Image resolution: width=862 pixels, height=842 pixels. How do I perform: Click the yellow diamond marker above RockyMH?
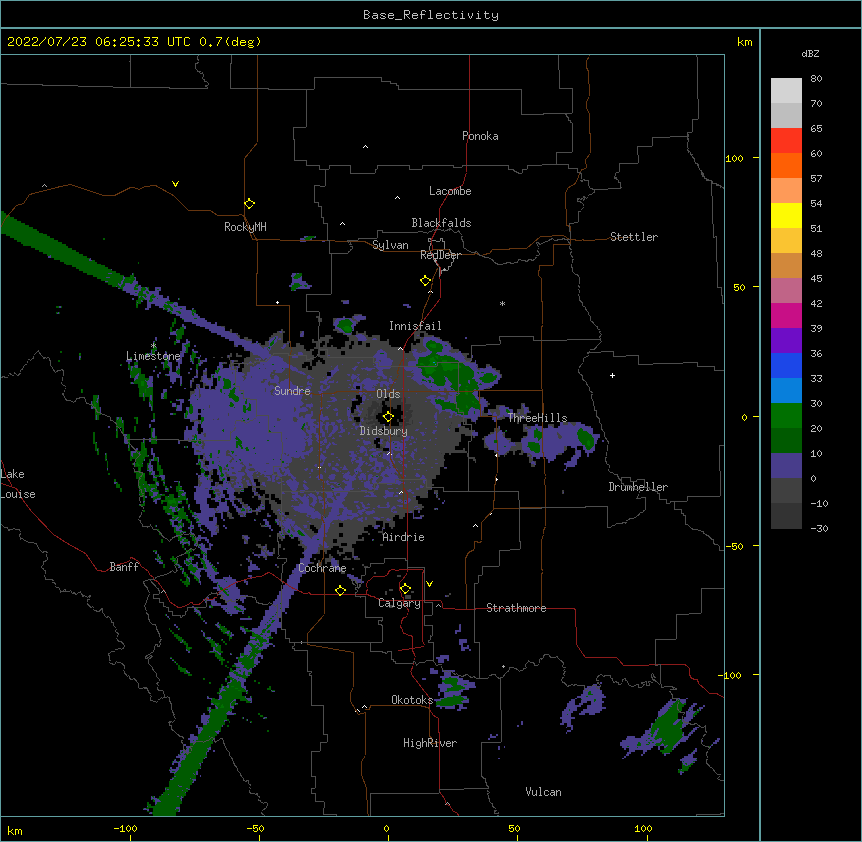pyautogui.click(x=250, y=204)
